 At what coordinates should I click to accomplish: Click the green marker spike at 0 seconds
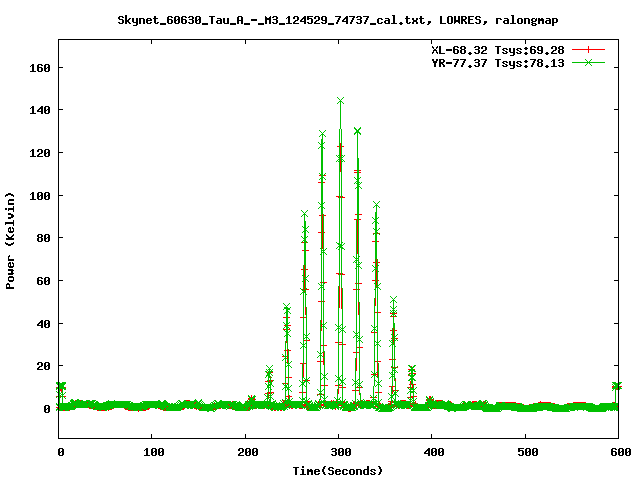tap(61, 385)
